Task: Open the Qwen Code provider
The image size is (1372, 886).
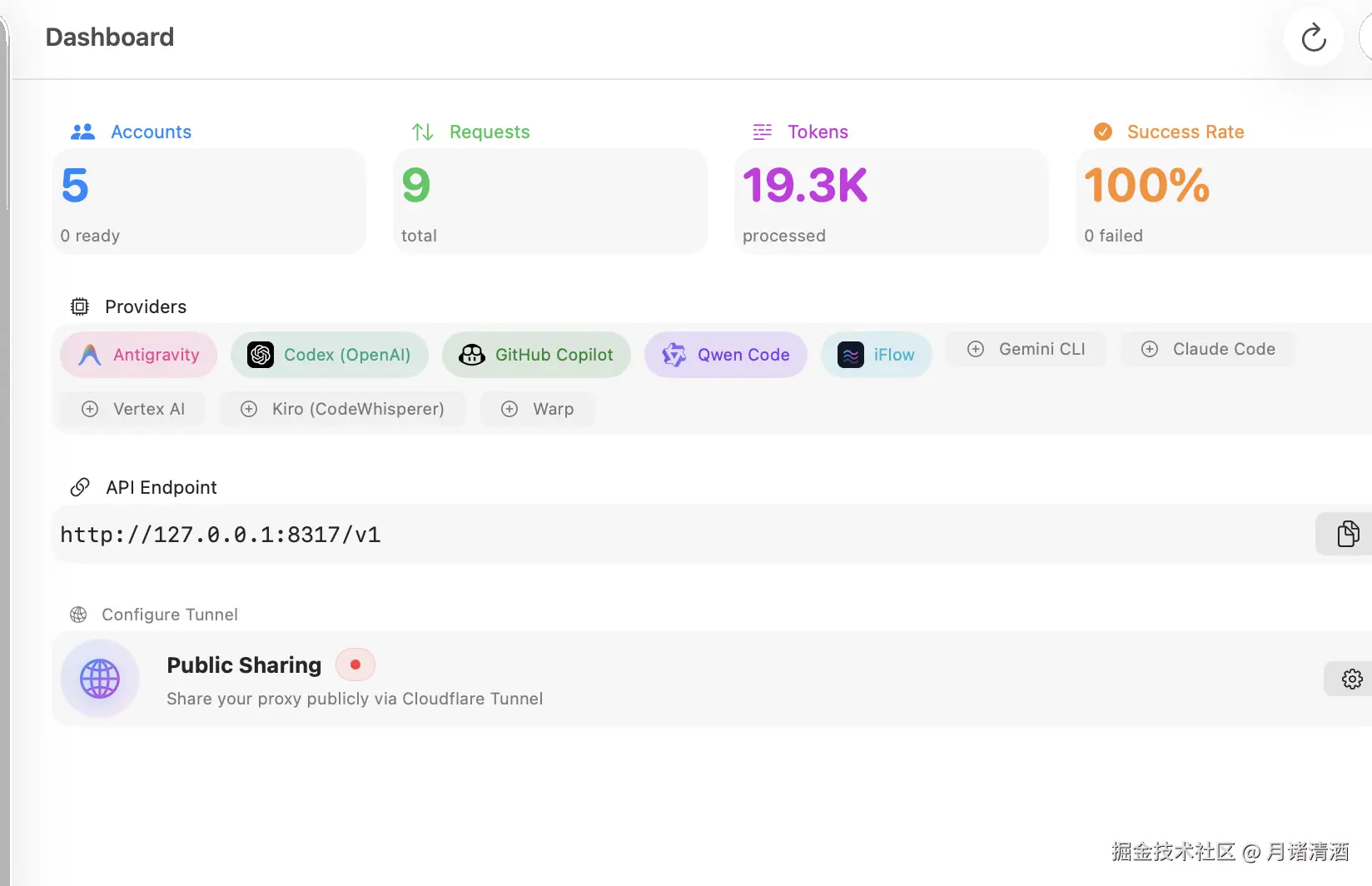Action: [726, 355]
